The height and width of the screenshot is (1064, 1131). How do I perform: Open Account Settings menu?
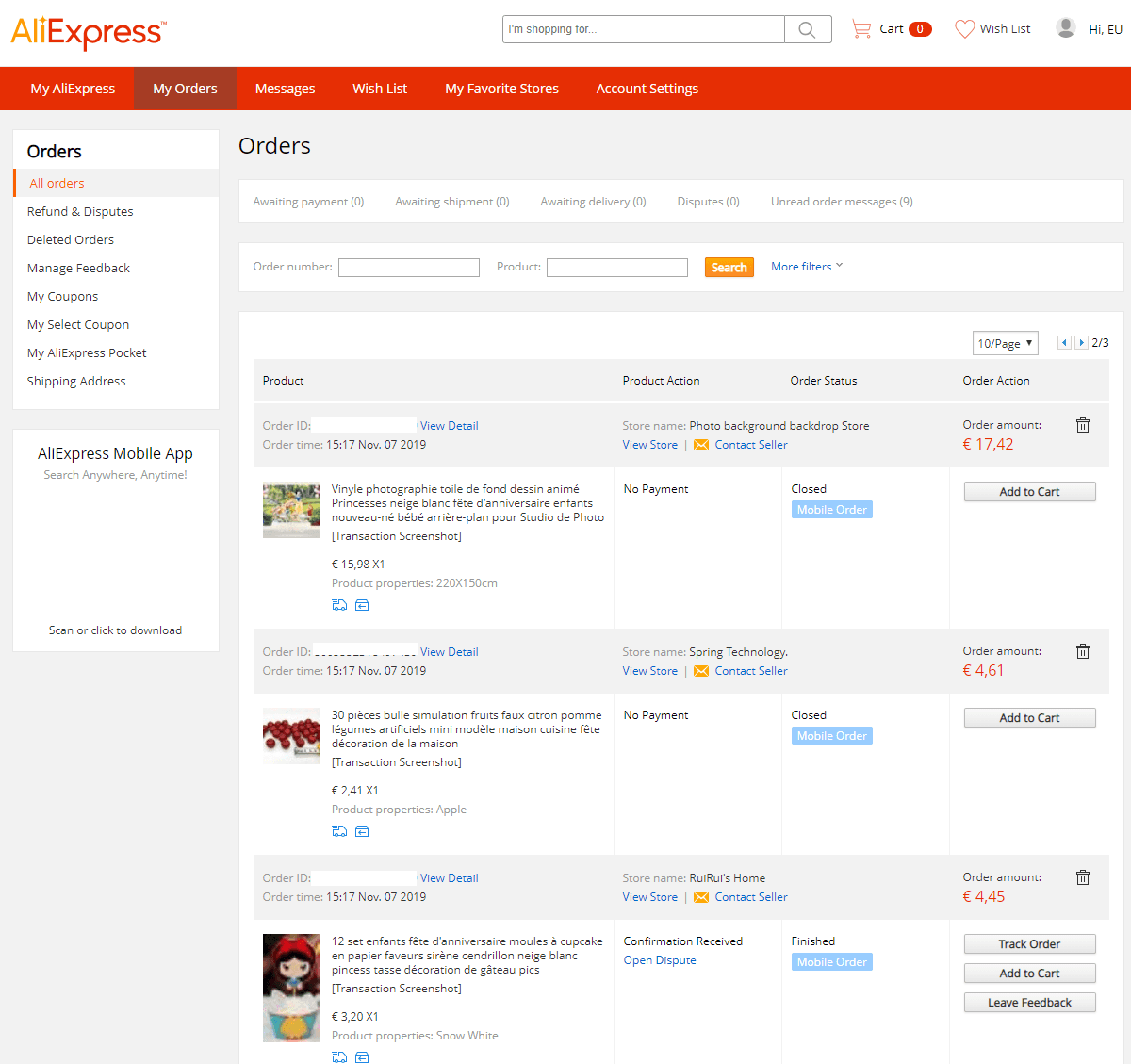pyautogui.click(x=647, y=89)
